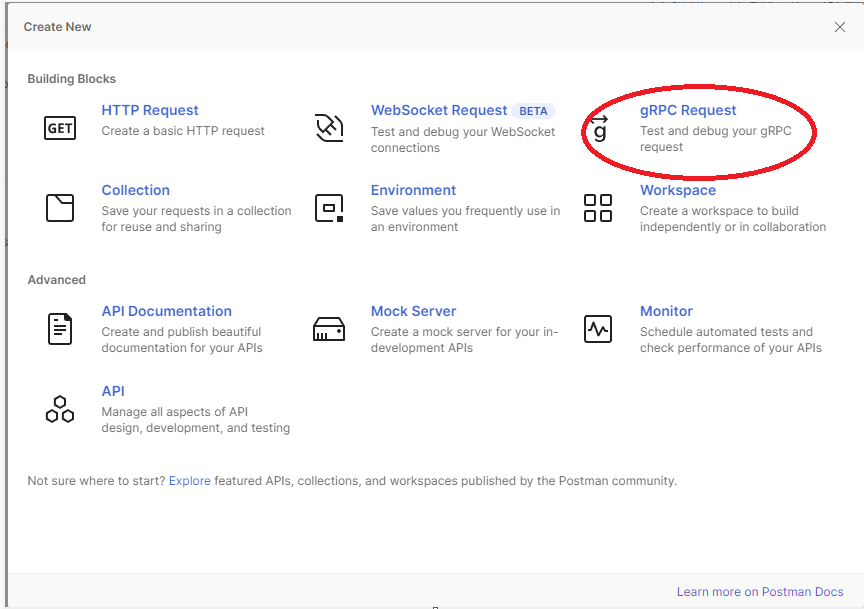864x609 pixels.
Task: Click the 'Building Blocks' section heading
Action: pos(72,79)
